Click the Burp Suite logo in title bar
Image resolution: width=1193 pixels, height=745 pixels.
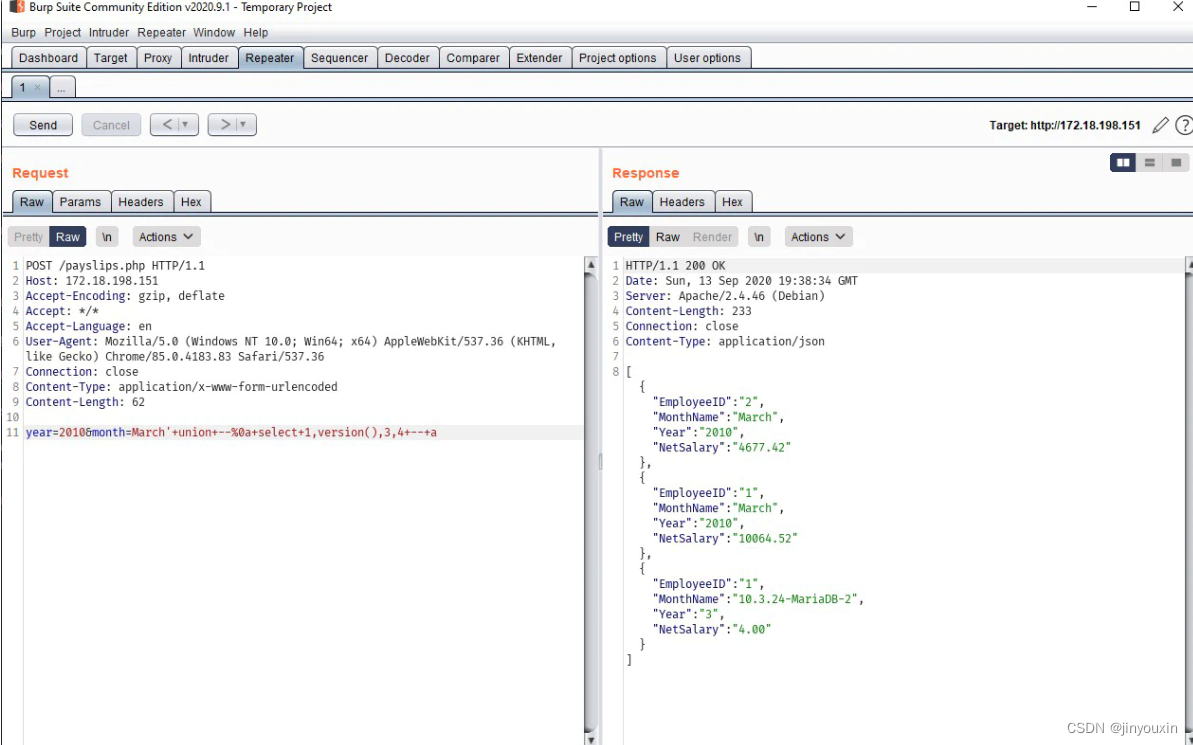(17, 7)
